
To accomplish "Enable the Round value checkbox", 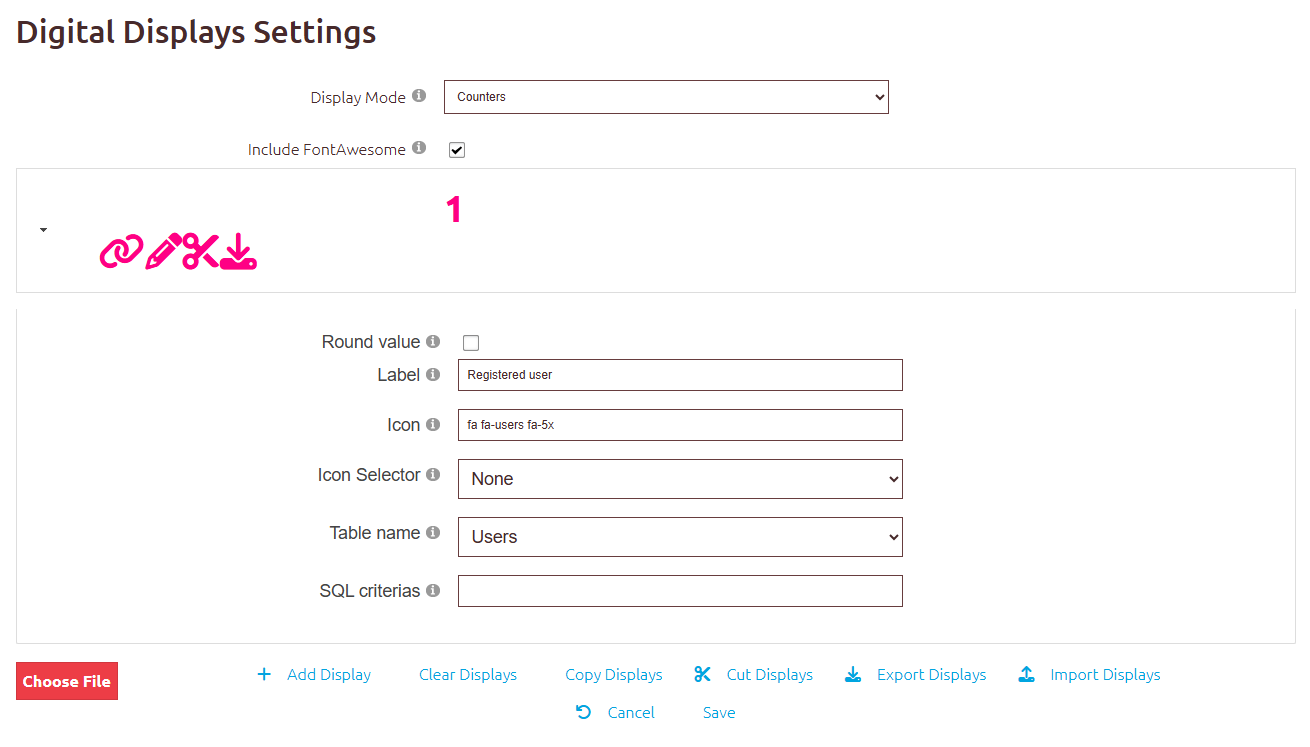I will [x=471, y=343].
